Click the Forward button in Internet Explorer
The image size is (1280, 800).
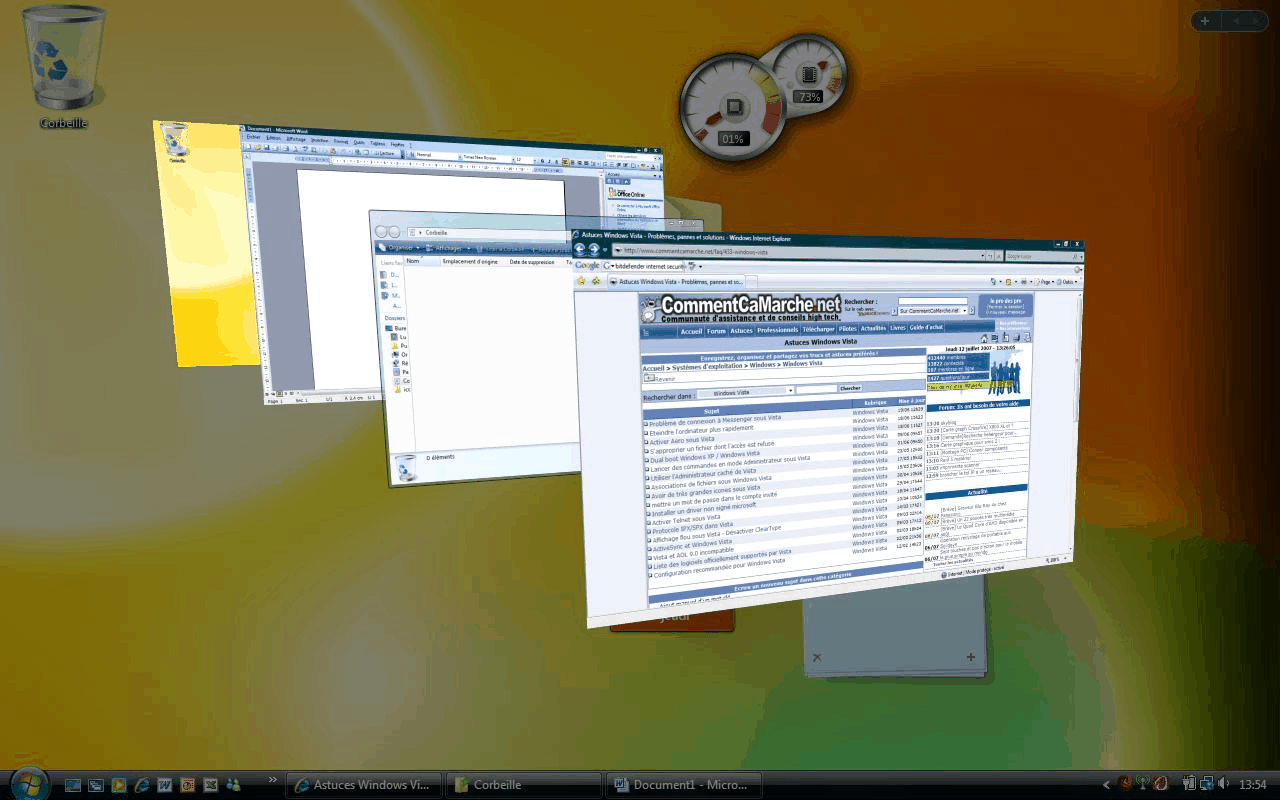pyautogui.click(x=593, y=249)
